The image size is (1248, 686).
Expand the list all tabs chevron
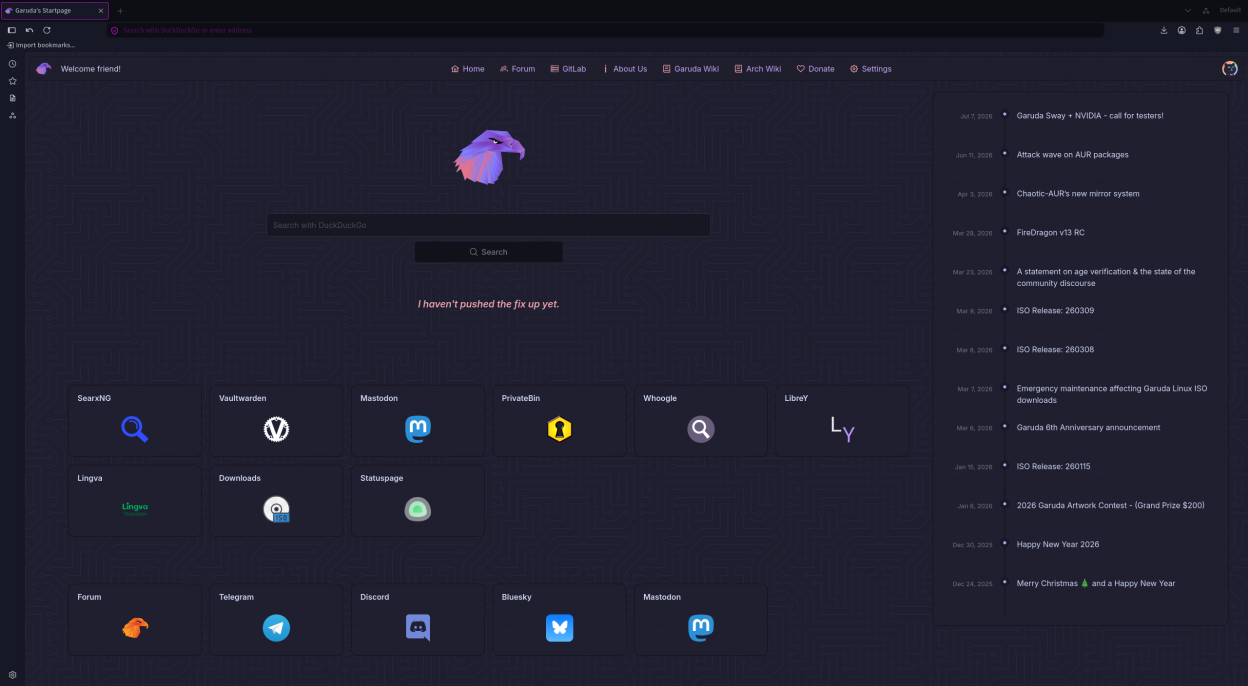coord(1188,10)
